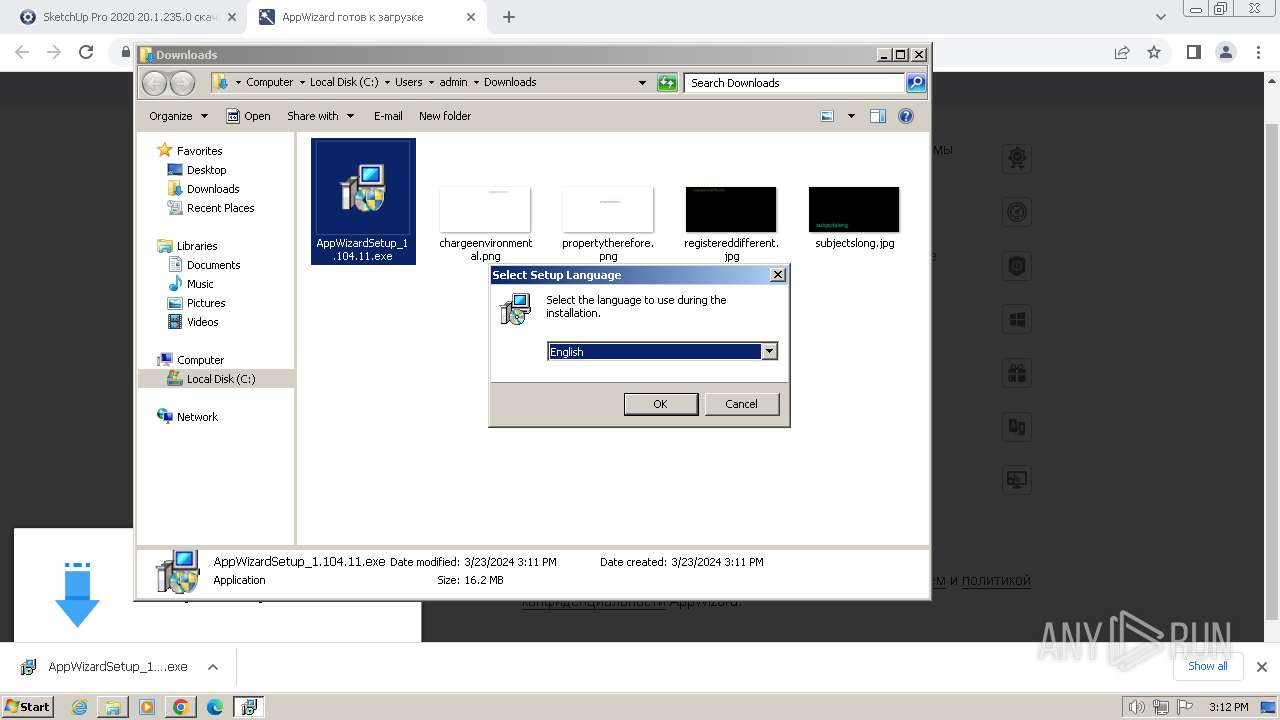Open Explorer help icon
1280x720 pixels.
point(906,116)
